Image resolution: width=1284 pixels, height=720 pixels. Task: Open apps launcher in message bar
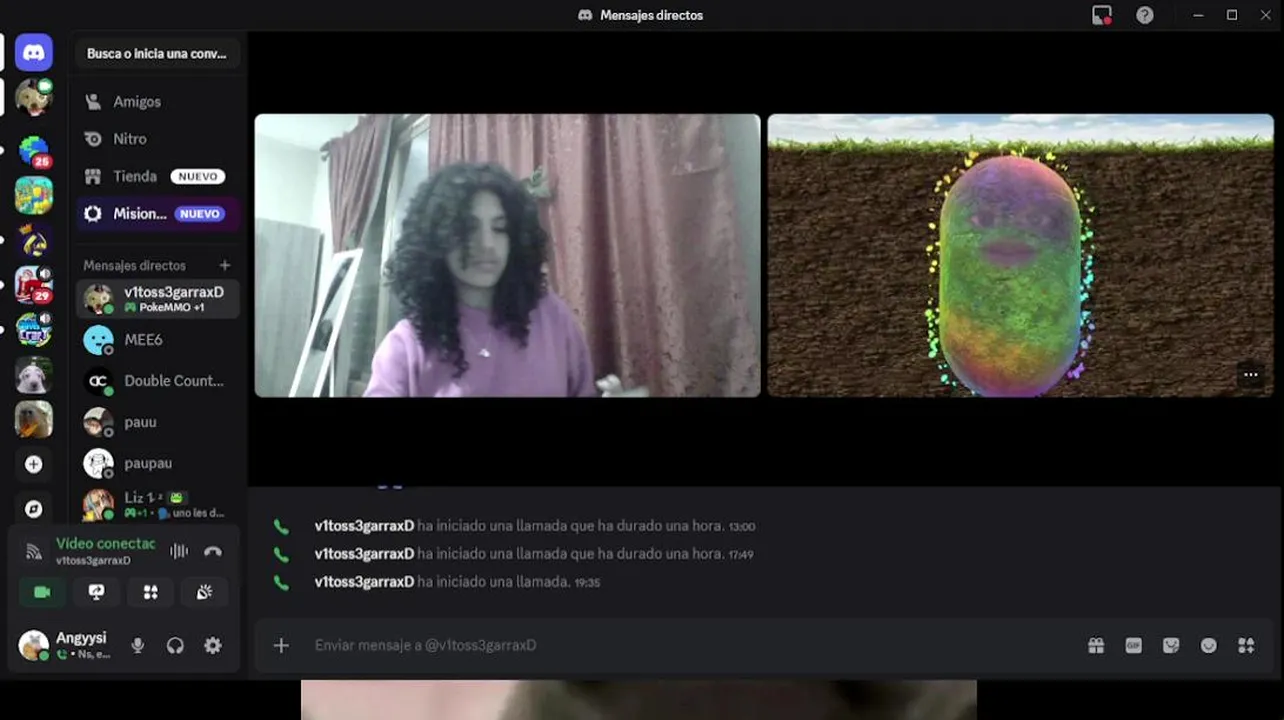pos(1246,646)
